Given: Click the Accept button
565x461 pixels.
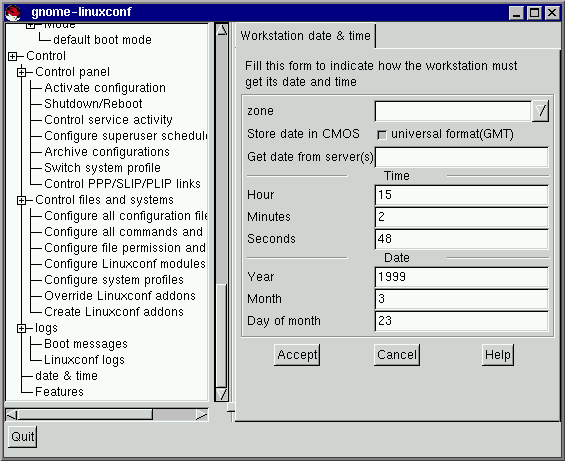Looking at the screenshot, I should 297,355.
